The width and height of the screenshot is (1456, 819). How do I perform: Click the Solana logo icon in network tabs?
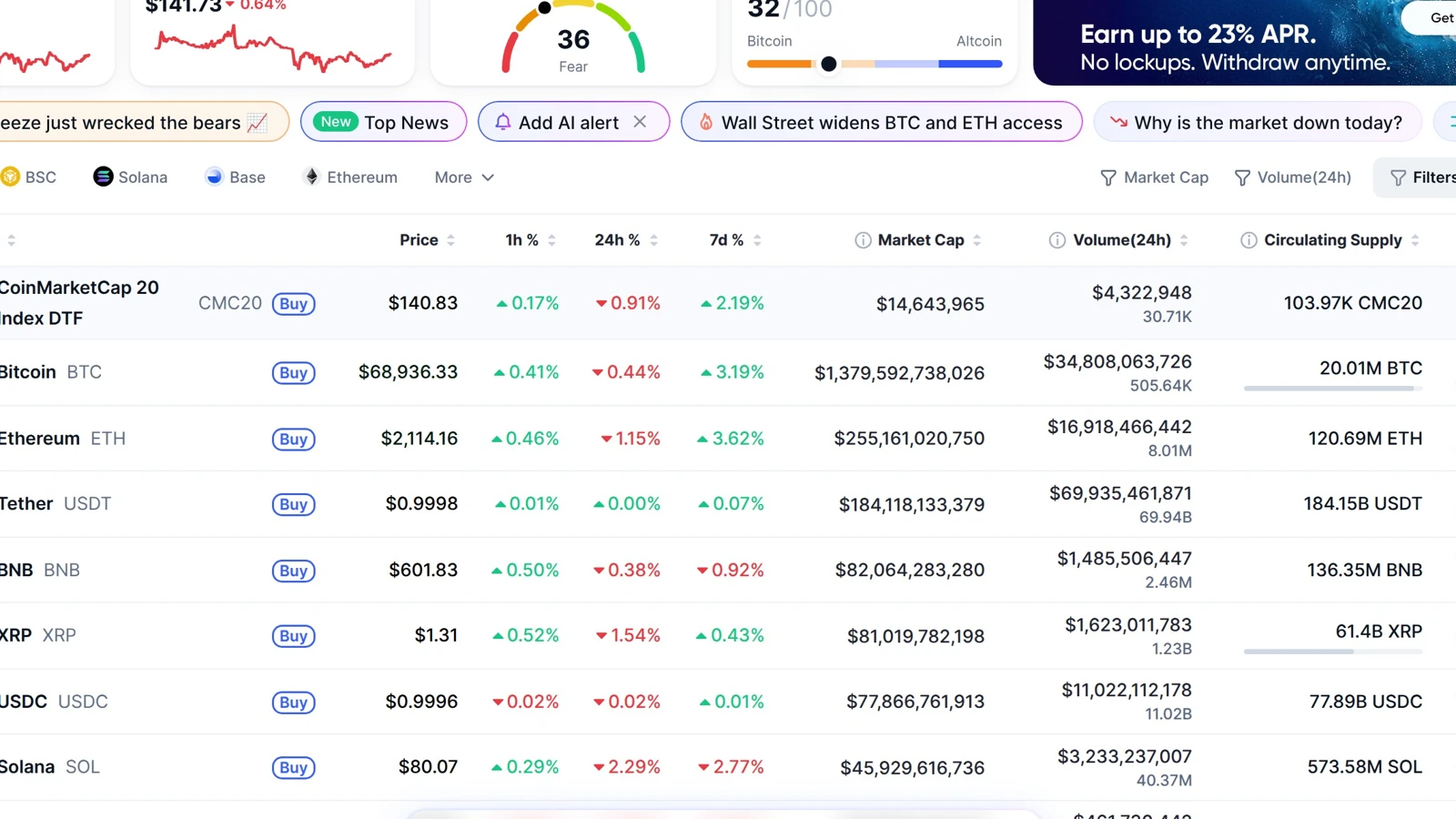[103, 177]
